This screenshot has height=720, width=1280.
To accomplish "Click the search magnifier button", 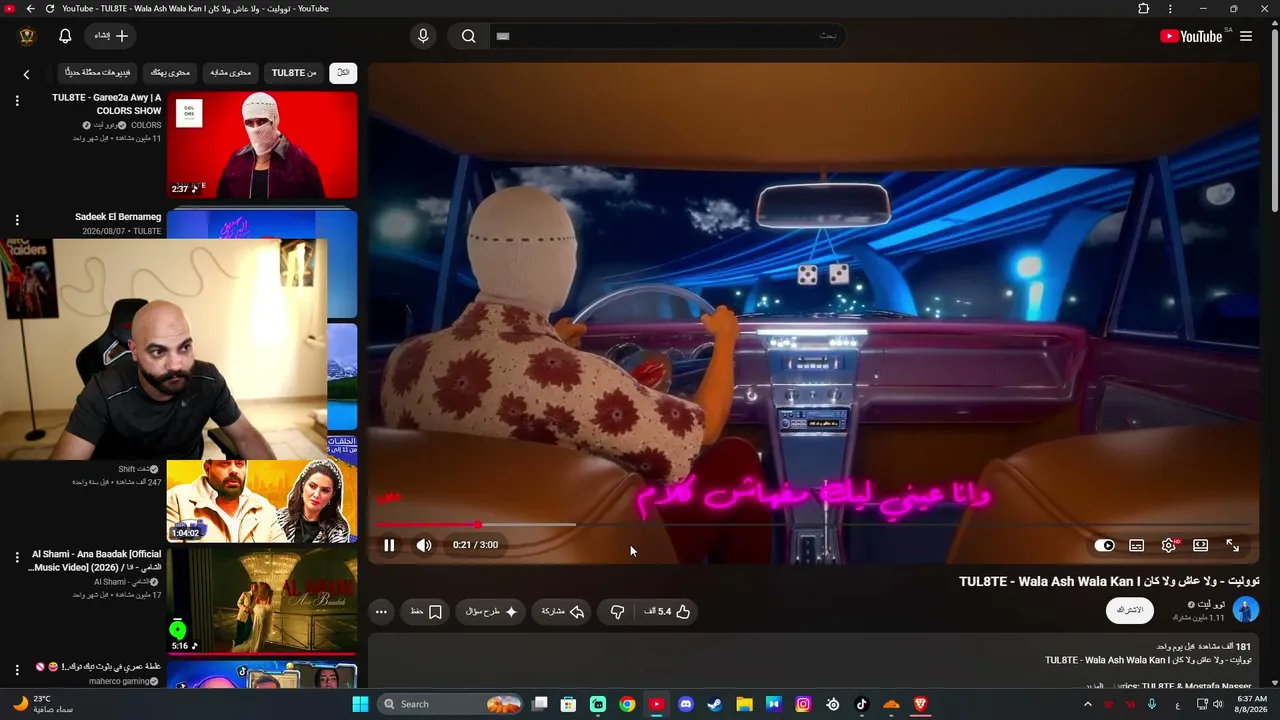I will click(x=468, y=36).
